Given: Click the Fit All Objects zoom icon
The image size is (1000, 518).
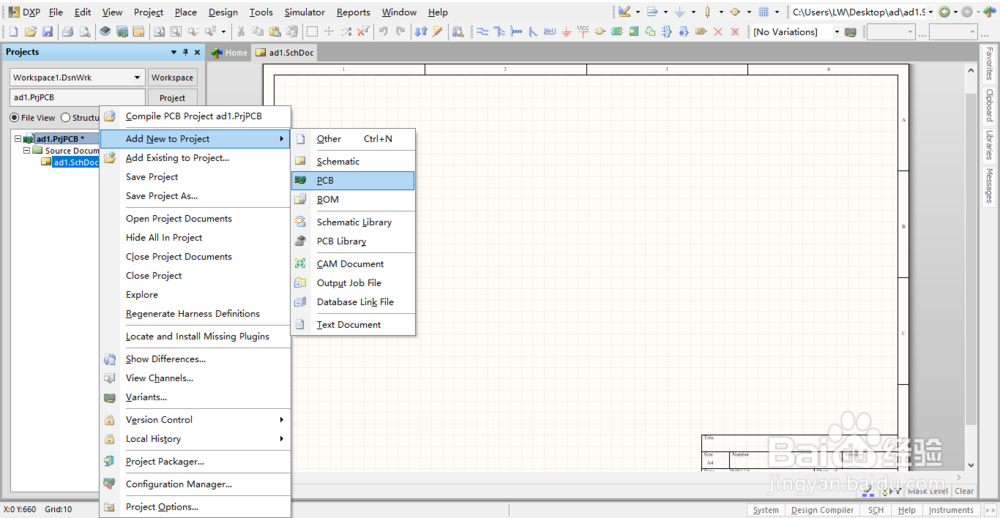Looking at the screenshot, I should pyautogui.click(x=158, y=31).
